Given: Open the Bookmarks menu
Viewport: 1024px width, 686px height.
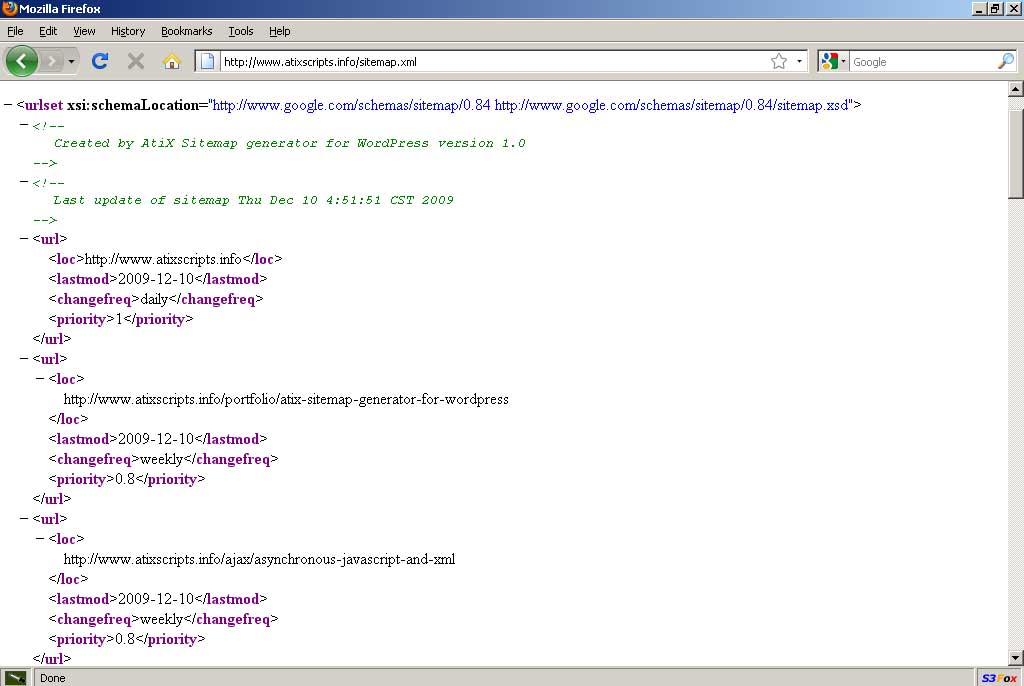Looking at the screenshot, I should (x=187, y=31).
